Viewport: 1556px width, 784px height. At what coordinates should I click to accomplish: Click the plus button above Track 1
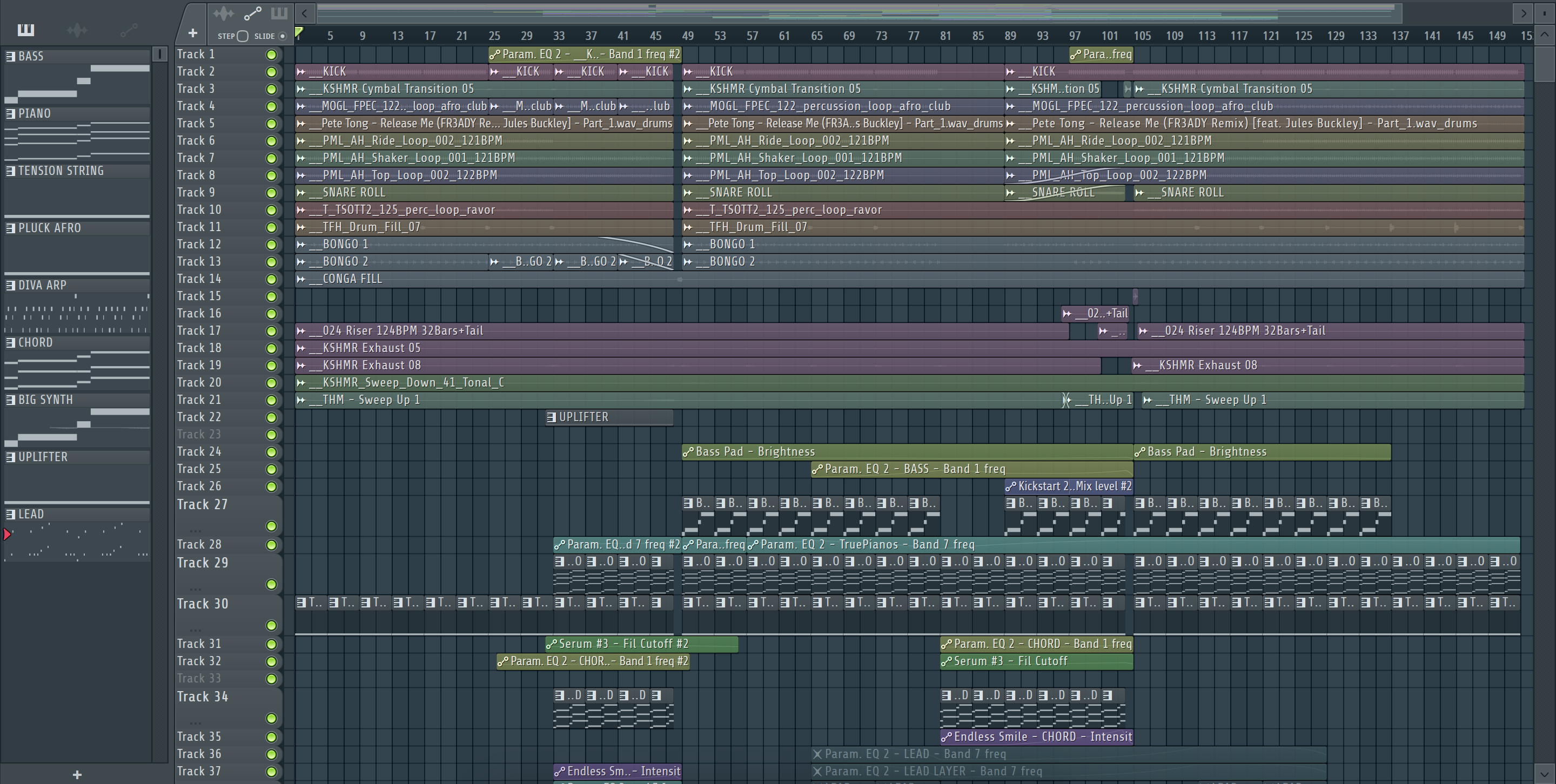193,32
